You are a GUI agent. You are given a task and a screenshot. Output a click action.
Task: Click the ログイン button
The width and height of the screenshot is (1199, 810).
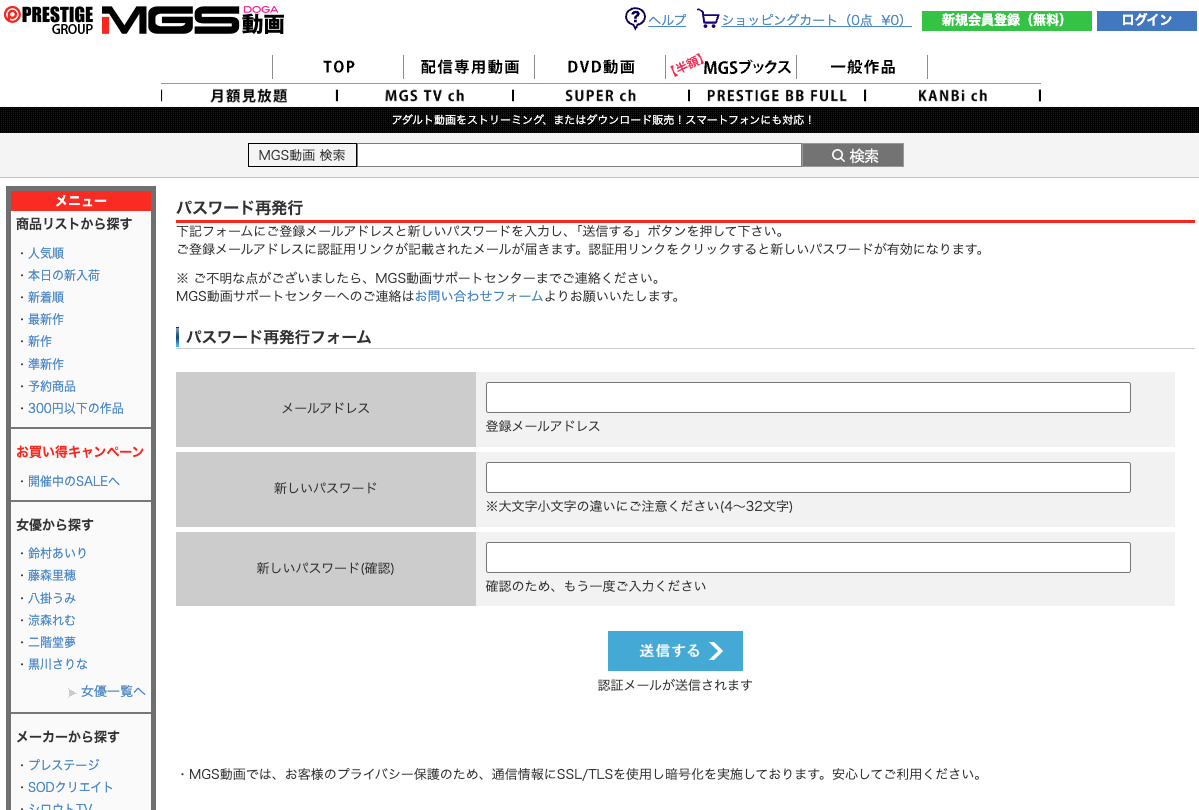coord(1146,21)
